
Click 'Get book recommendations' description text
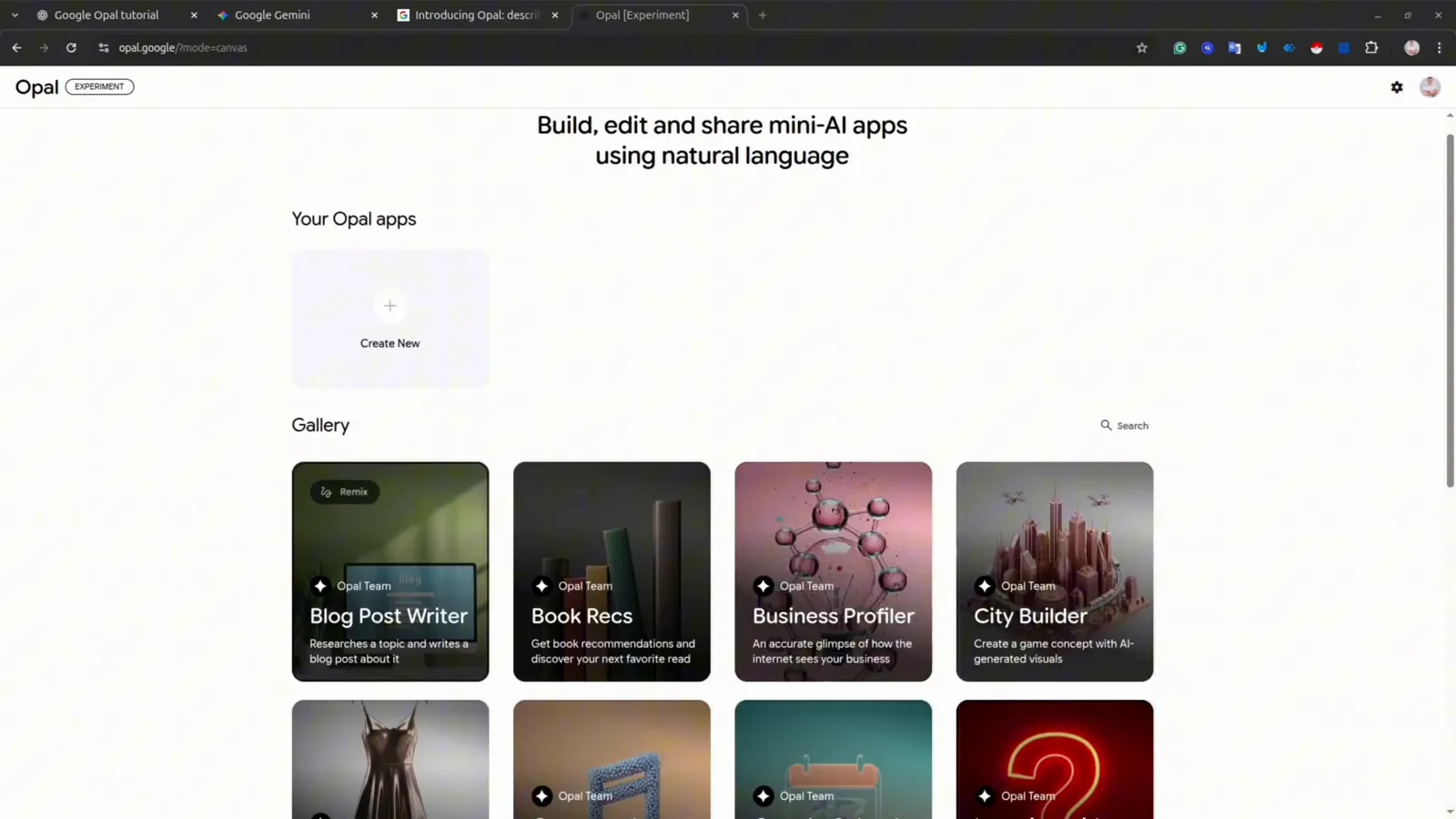point(612,652)
